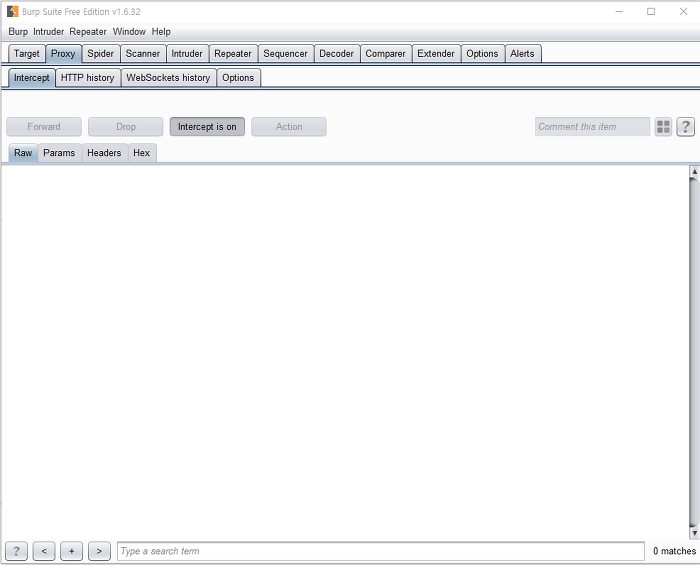Switch to the Spider tab

[x=100, y=54]
